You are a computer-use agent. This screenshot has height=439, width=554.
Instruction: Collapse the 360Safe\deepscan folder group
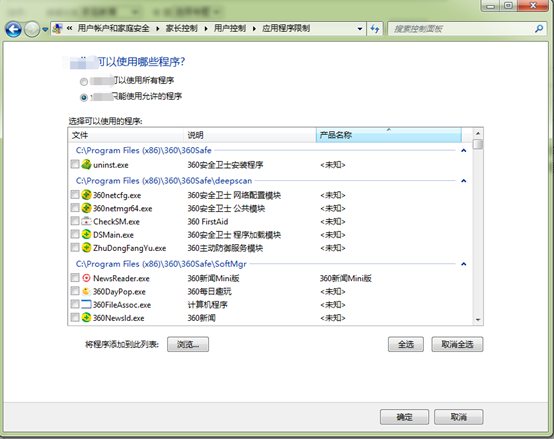[x=464, y=181]
